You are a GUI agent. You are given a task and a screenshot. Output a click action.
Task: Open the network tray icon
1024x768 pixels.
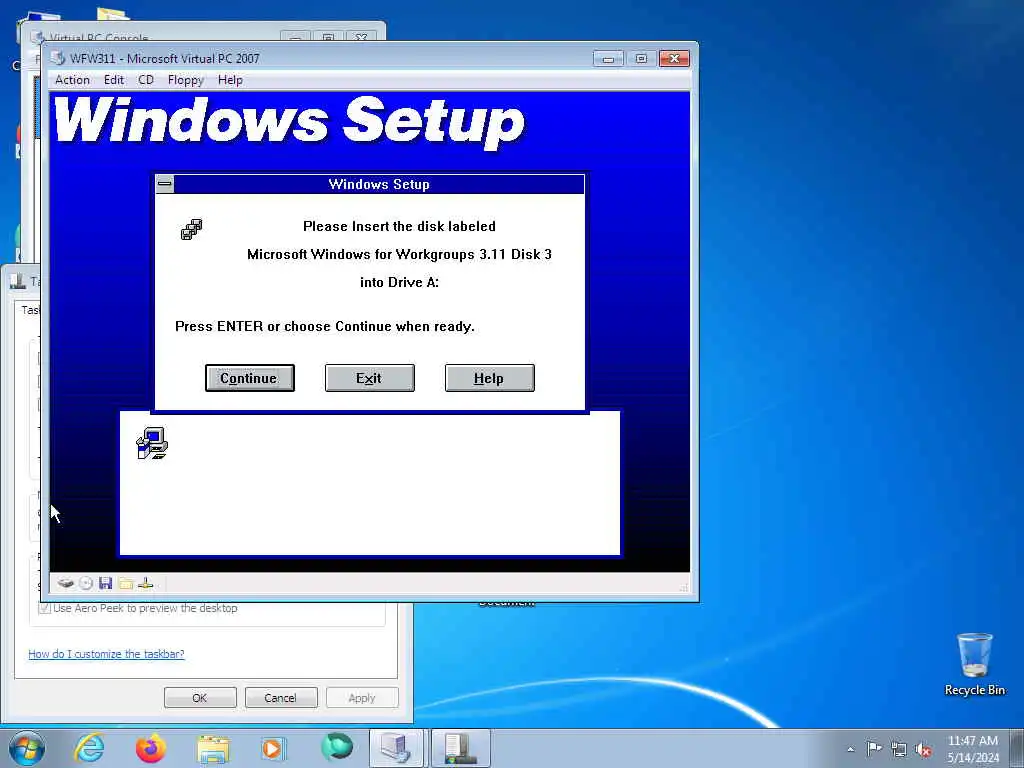tap(899, 749)
